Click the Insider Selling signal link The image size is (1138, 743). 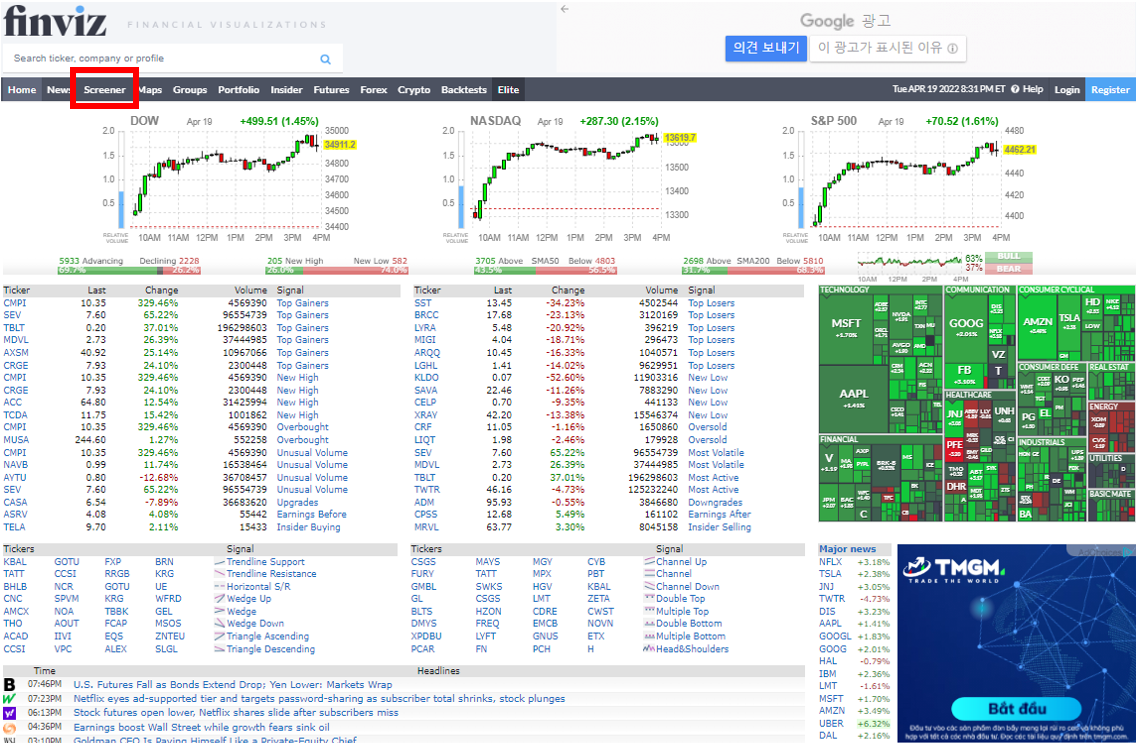click(719, 527)
